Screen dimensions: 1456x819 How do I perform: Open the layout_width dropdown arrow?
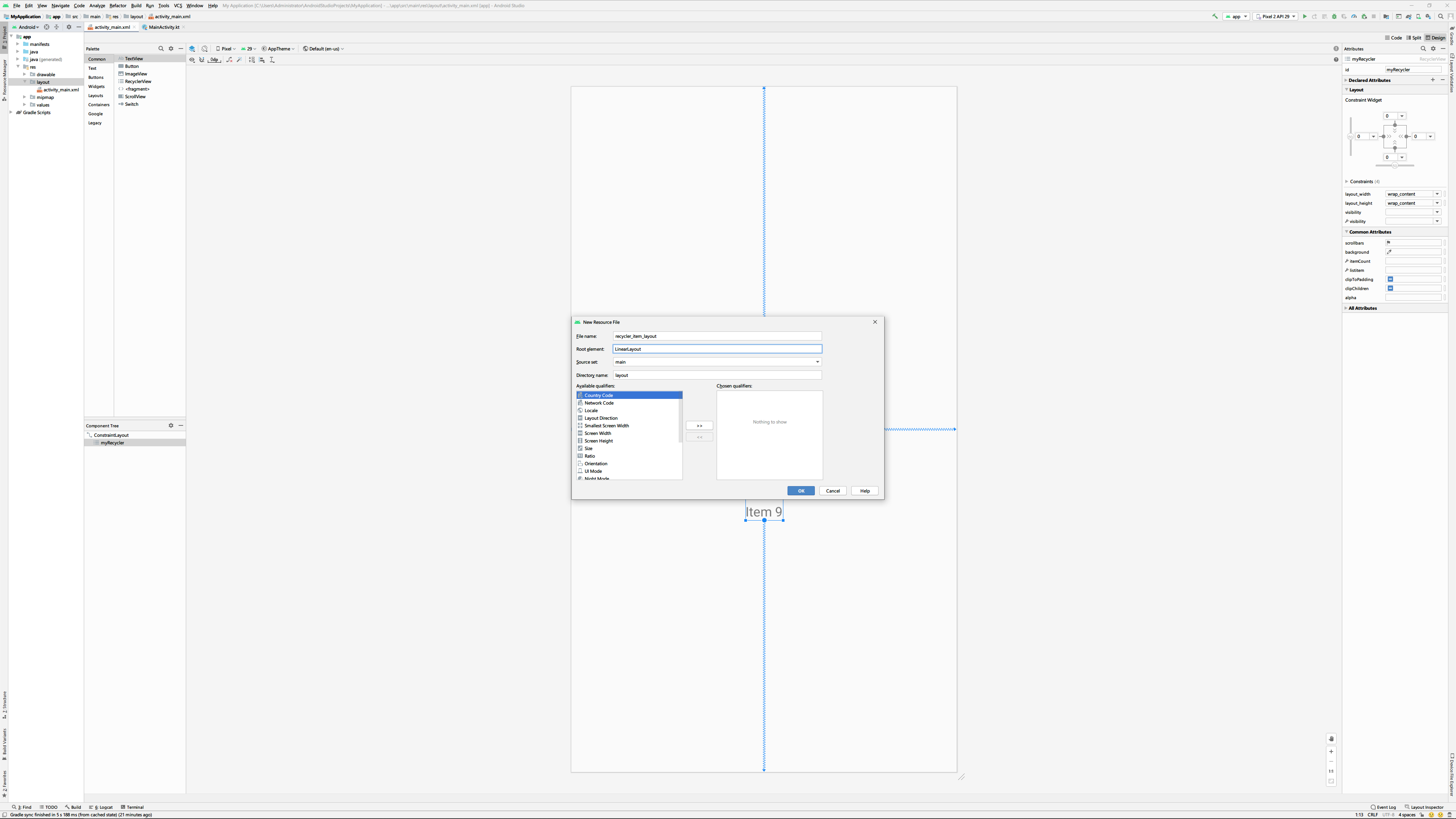(1437, 194)
